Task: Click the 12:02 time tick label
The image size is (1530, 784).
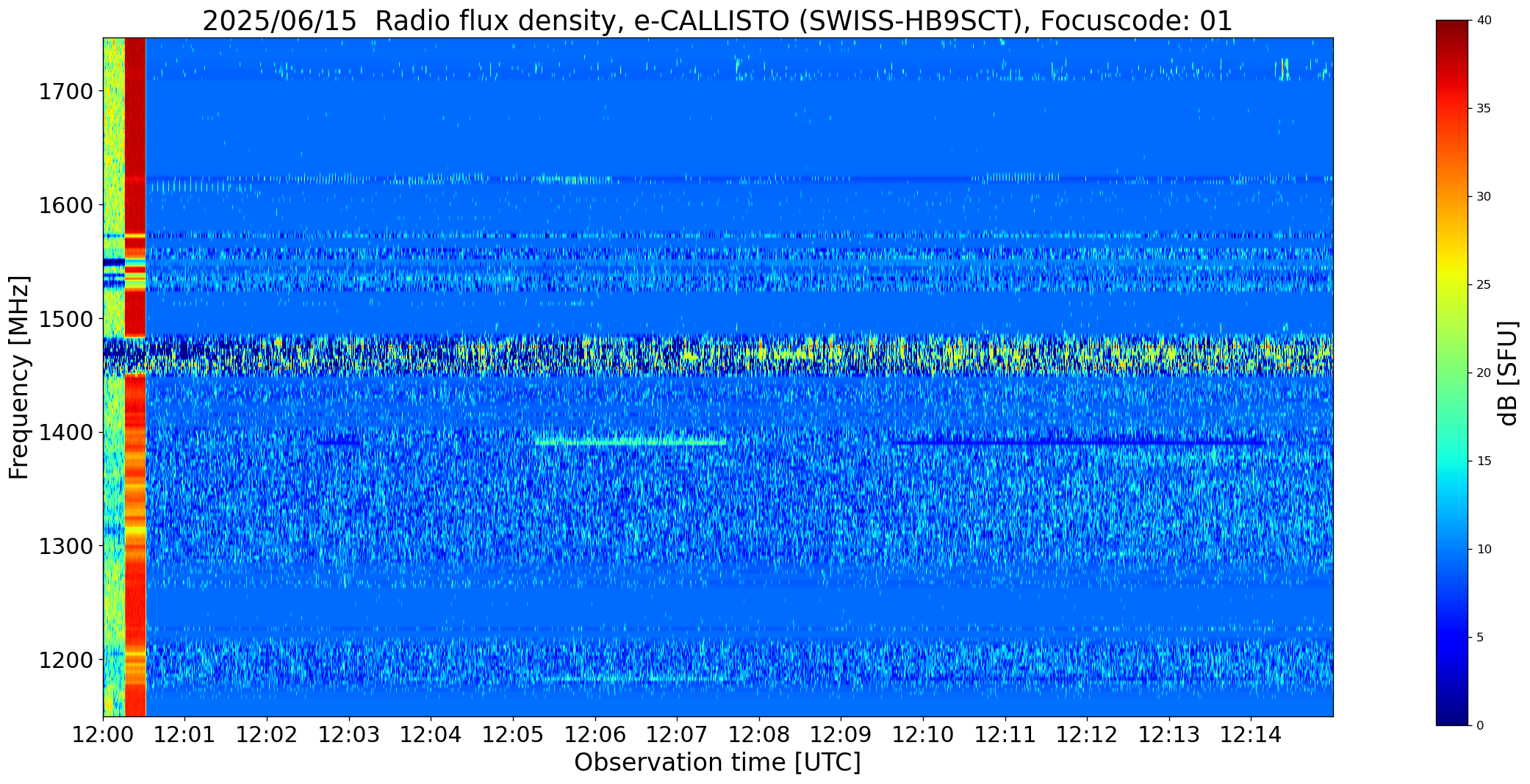Action: [267, 735]
